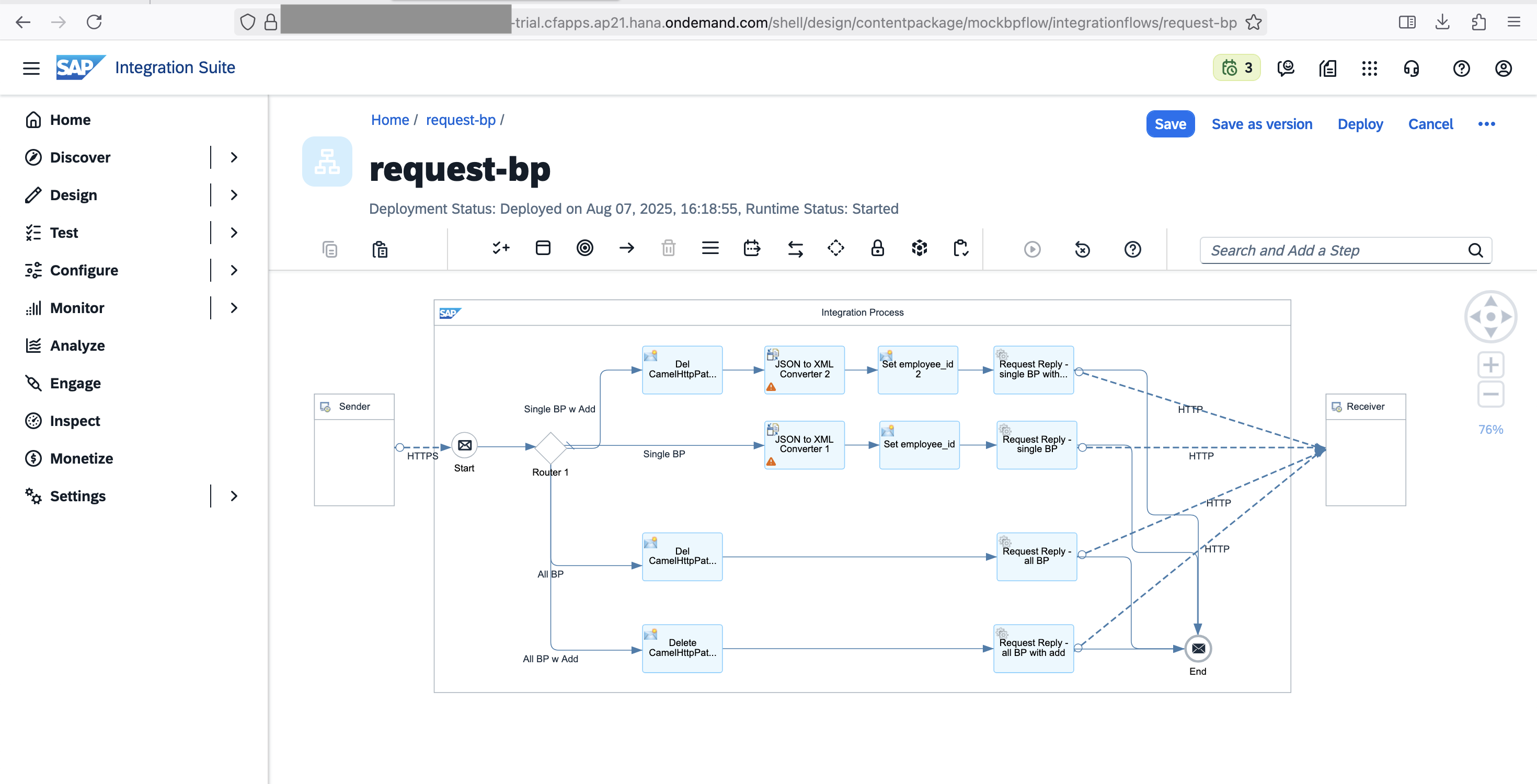
Task: Open the Security padlock icon in toolbar
Action: coord(877,248)
